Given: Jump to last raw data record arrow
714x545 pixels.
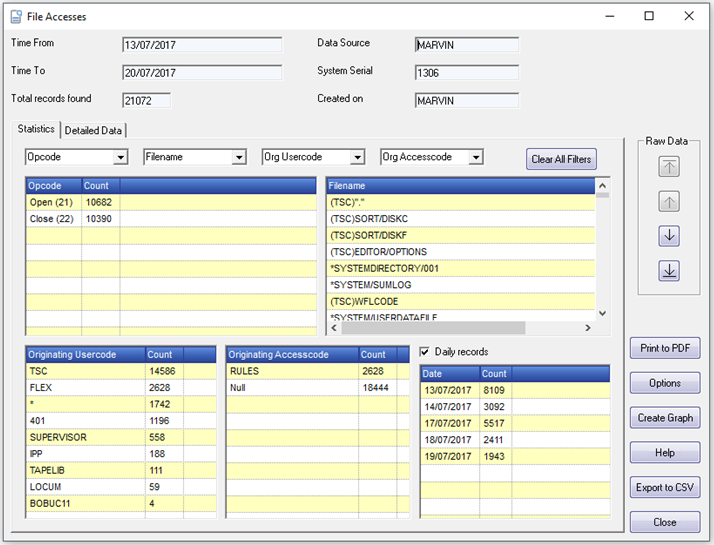Looking at the screenshot, I should 669,271.
